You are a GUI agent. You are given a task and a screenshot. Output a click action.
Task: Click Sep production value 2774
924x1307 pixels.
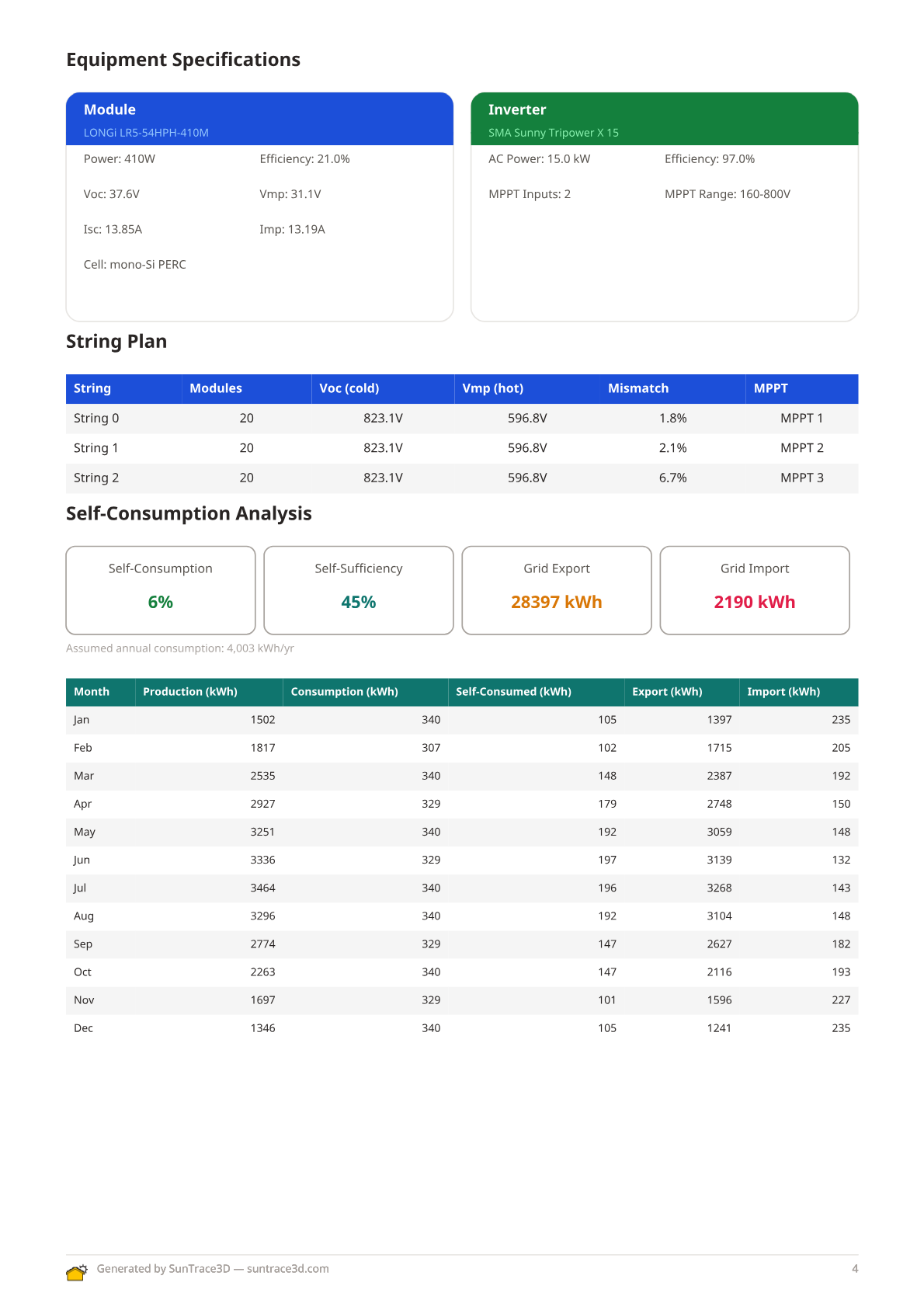[x=262, y=944]
